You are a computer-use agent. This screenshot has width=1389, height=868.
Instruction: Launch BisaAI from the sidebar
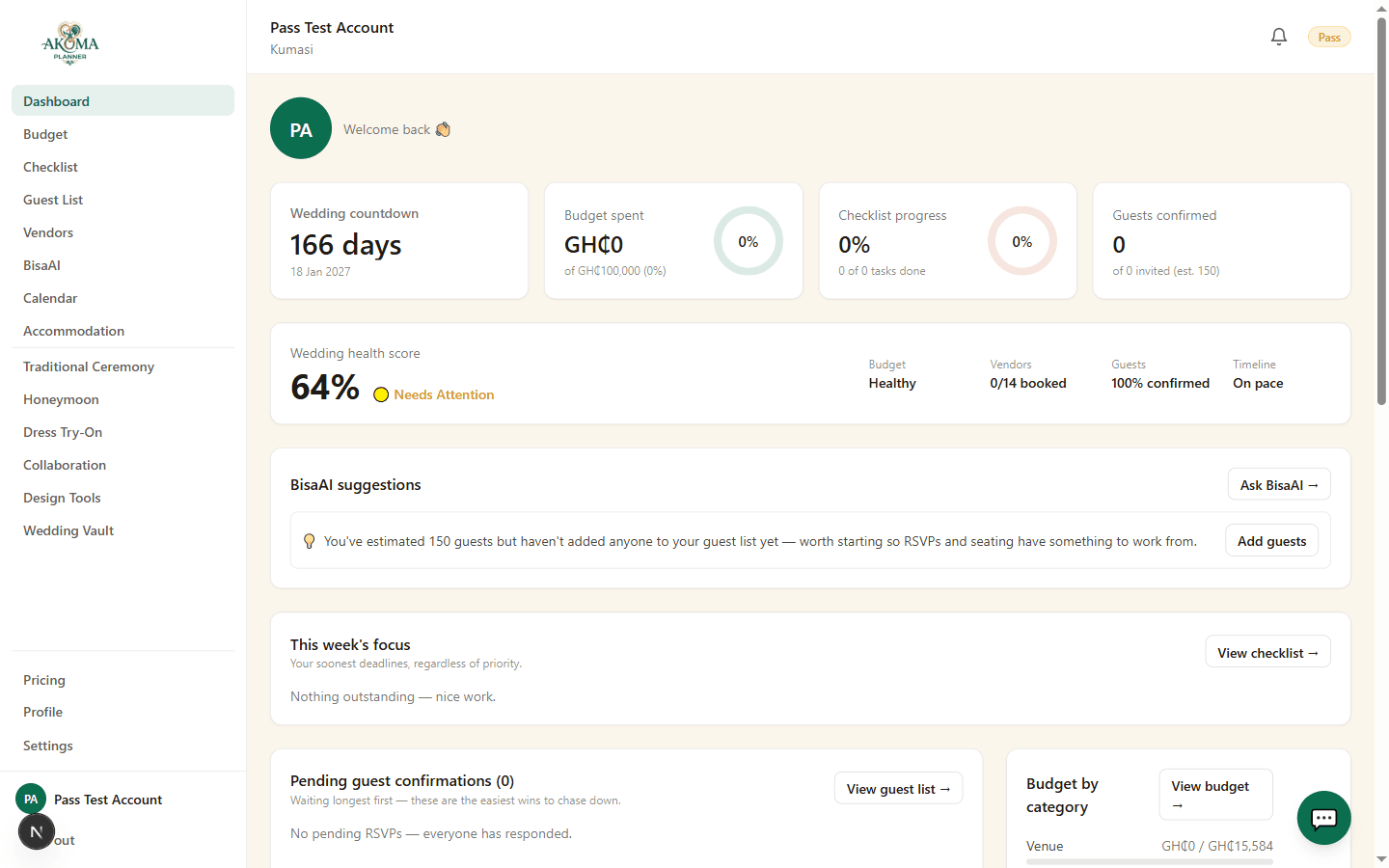[x=123, y=265]
